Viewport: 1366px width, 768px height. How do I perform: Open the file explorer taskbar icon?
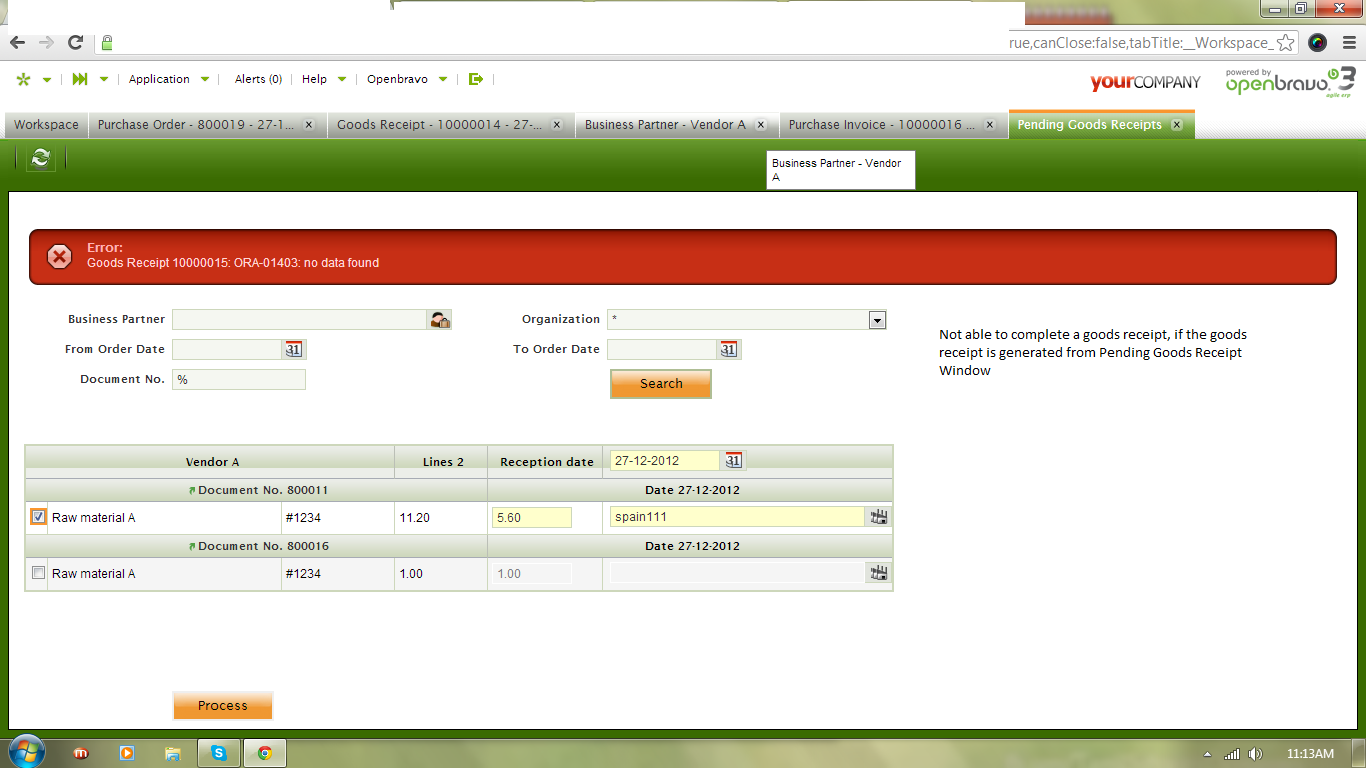click(x=172, y=753)
